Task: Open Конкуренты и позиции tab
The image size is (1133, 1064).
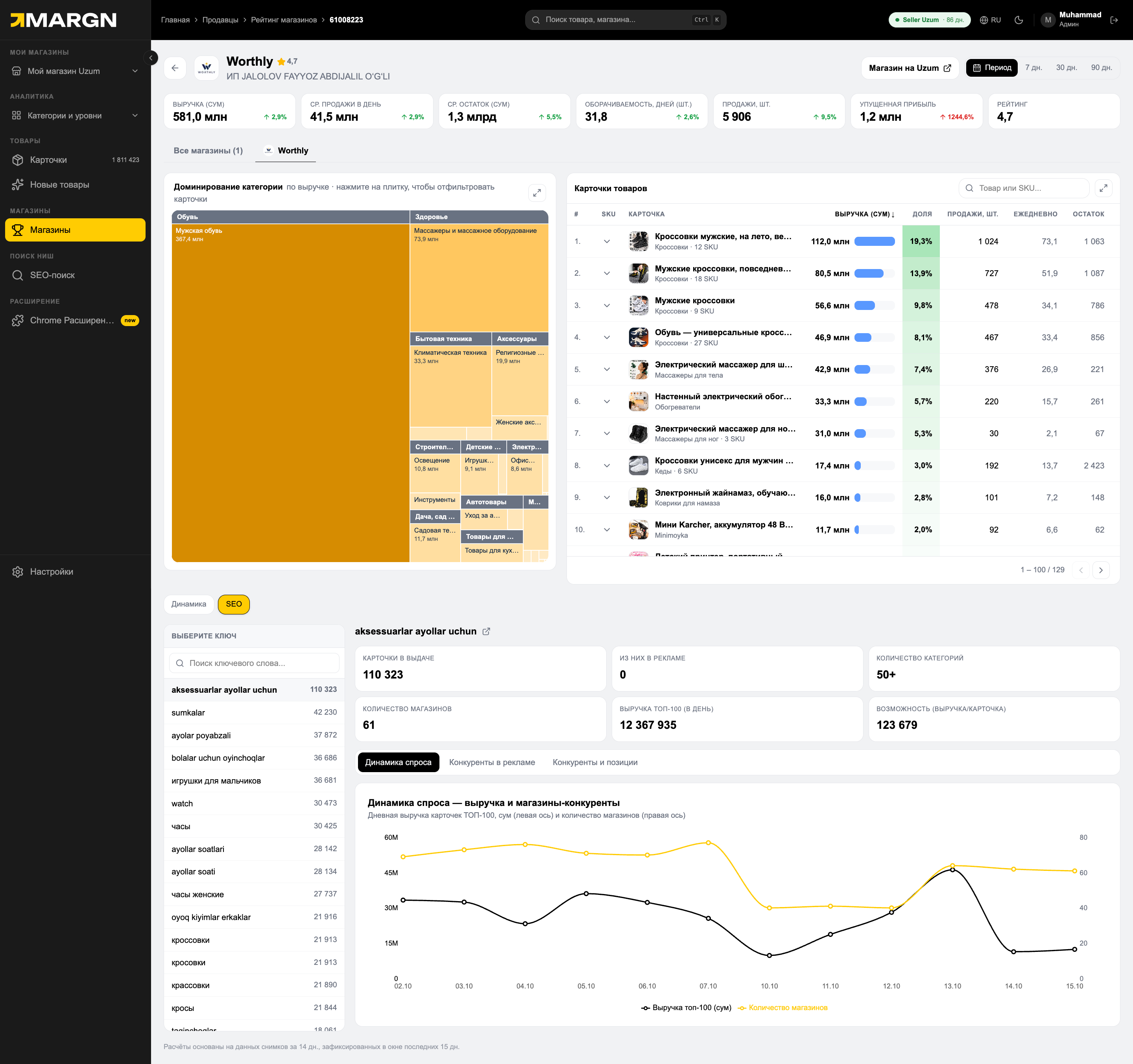Action: click(595, 763)
